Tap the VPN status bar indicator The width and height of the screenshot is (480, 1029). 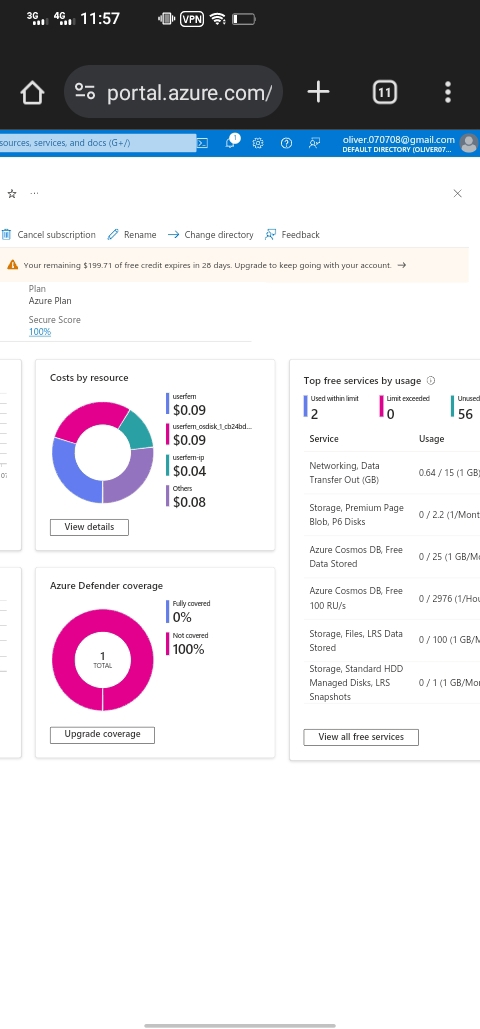[192, 19]
